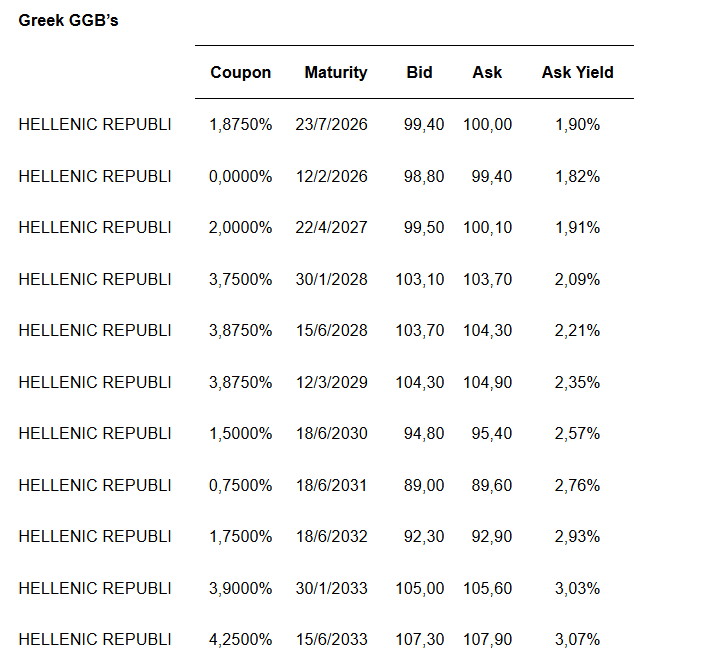Select the 3,07% ask yield

(577, 639)
